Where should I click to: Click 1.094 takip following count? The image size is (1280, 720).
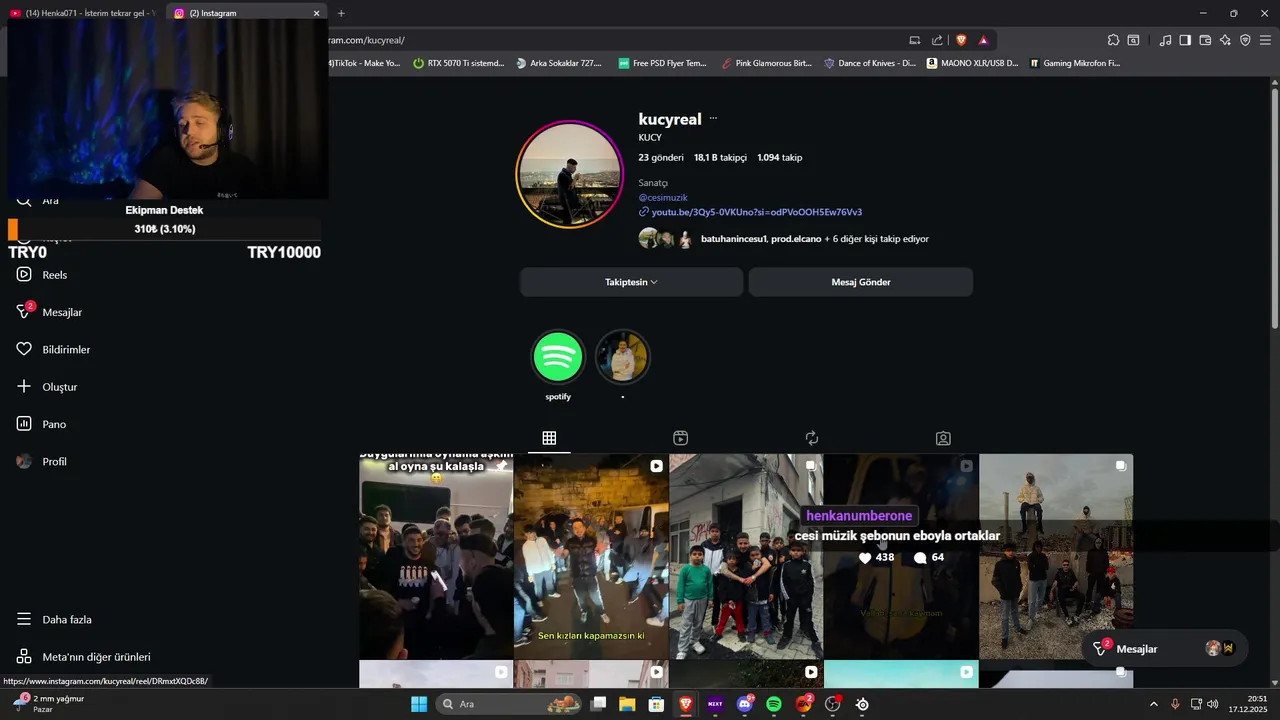[780, 157]
